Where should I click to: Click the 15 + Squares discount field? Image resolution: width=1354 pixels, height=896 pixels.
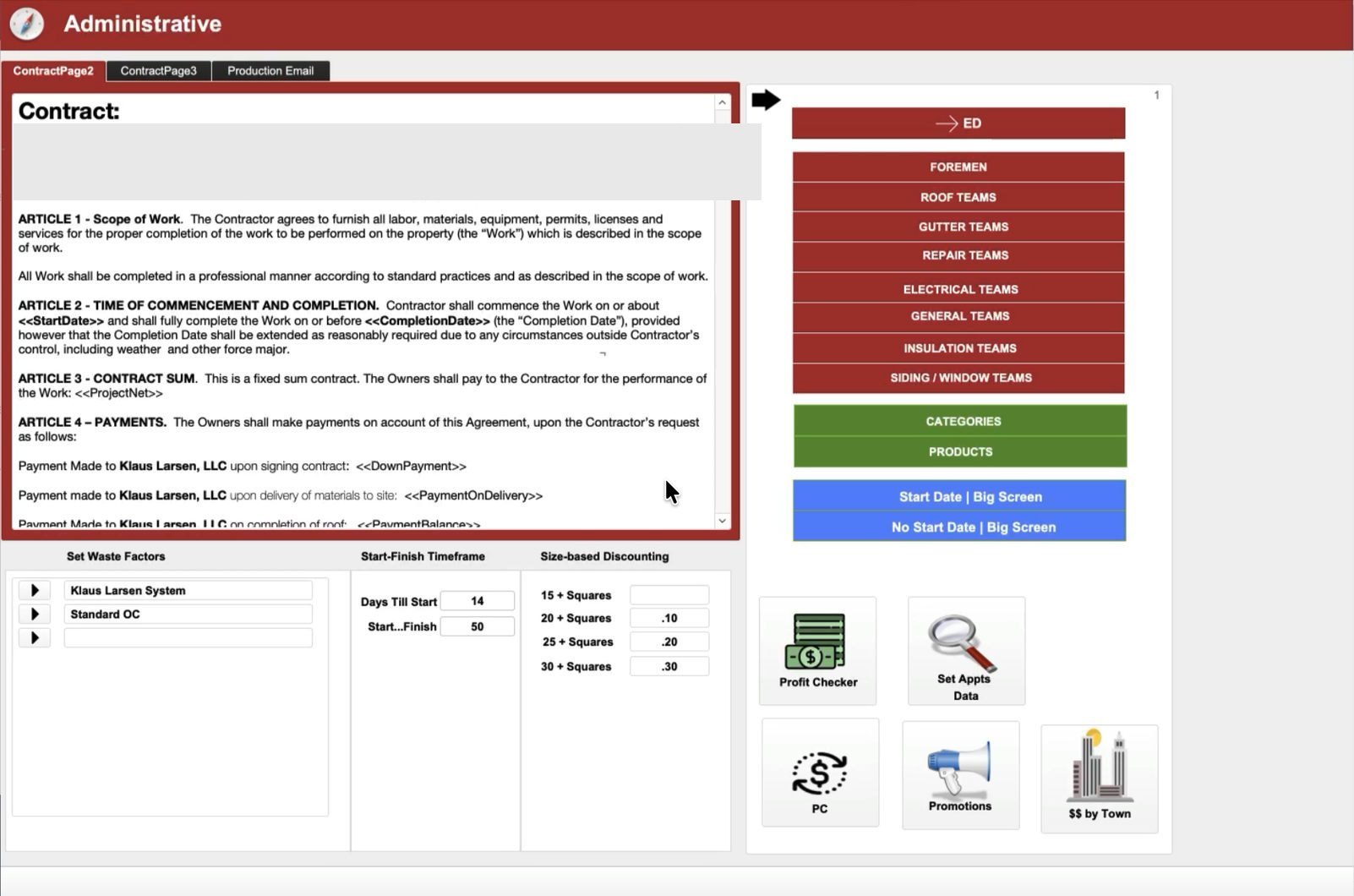click(x=669, y=595)
